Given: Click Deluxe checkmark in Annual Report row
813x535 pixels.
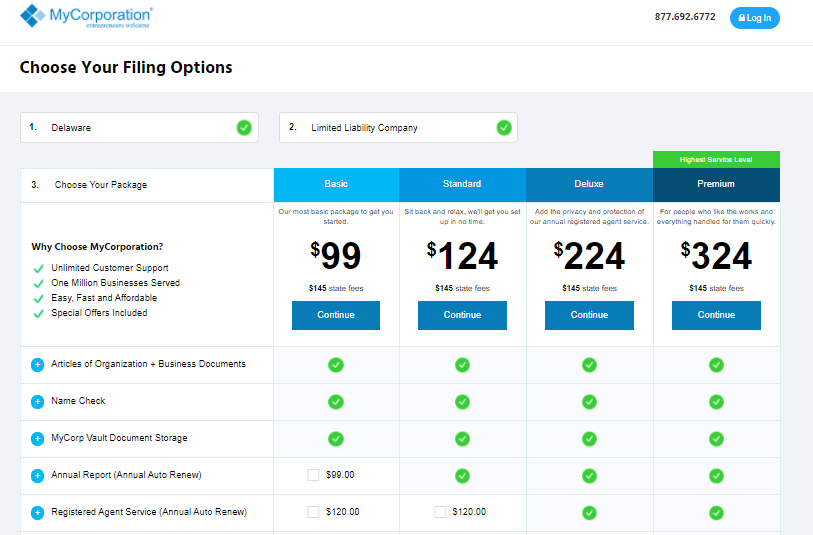Looking at the screenshot, I should 590,476.
